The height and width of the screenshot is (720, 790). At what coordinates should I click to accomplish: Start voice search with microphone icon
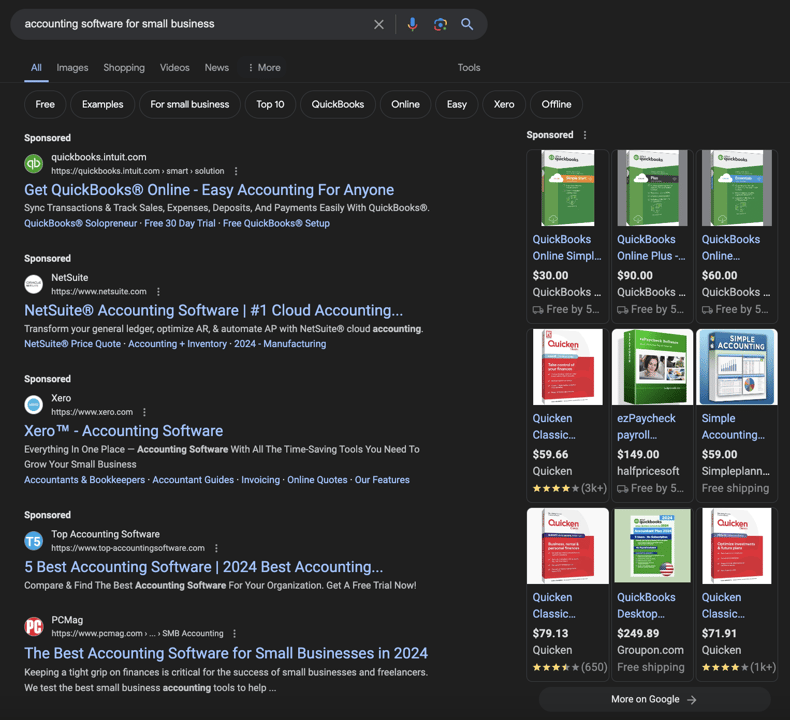412,24
